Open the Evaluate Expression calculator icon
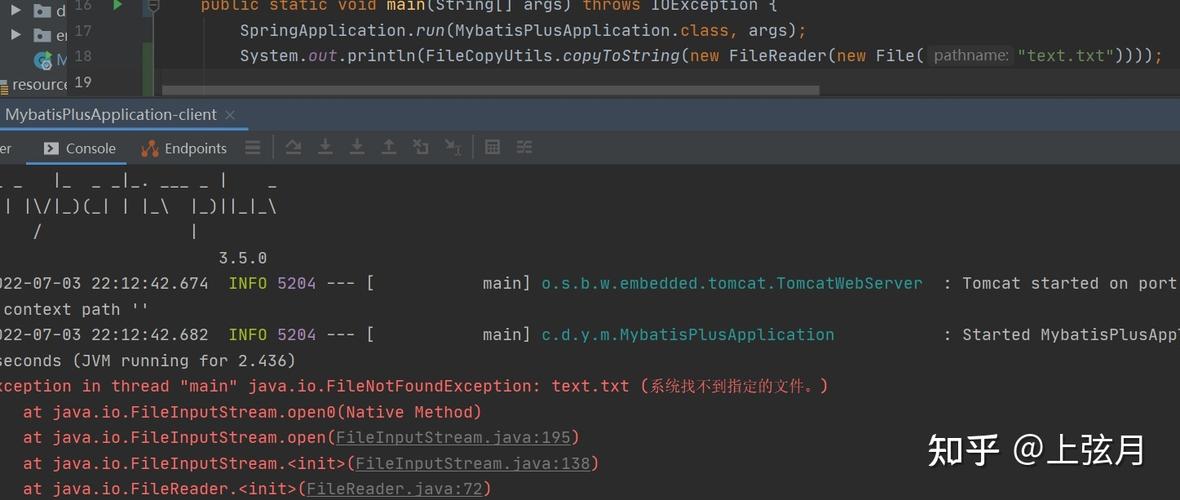This screenshot has height=500, width=1180. coord(492,148)
